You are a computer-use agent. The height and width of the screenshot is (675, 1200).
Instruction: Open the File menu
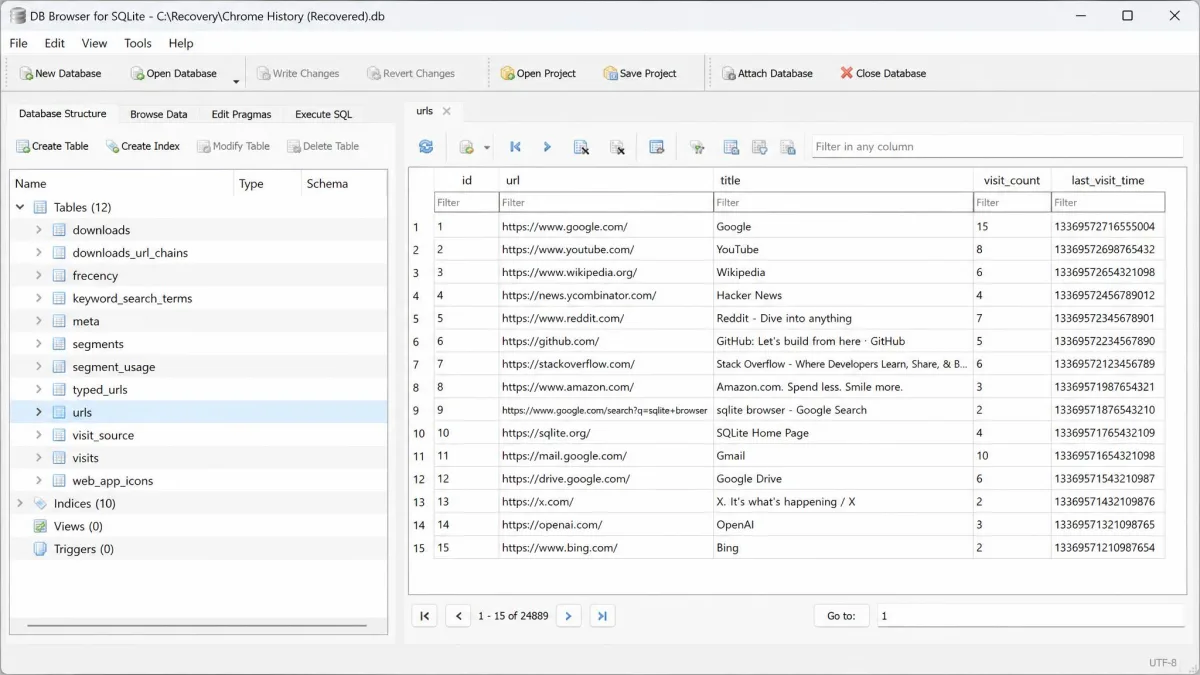(18, 43)
